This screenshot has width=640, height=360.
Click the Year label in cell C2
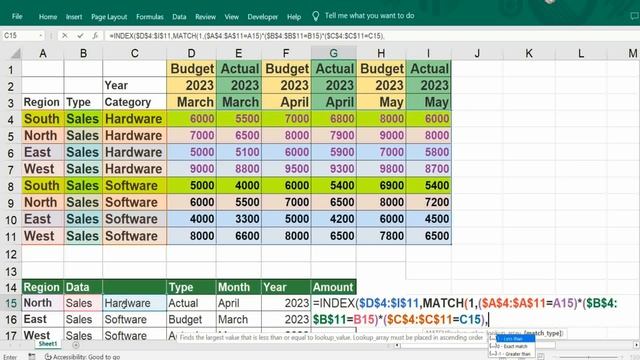(x=134, y=85)
